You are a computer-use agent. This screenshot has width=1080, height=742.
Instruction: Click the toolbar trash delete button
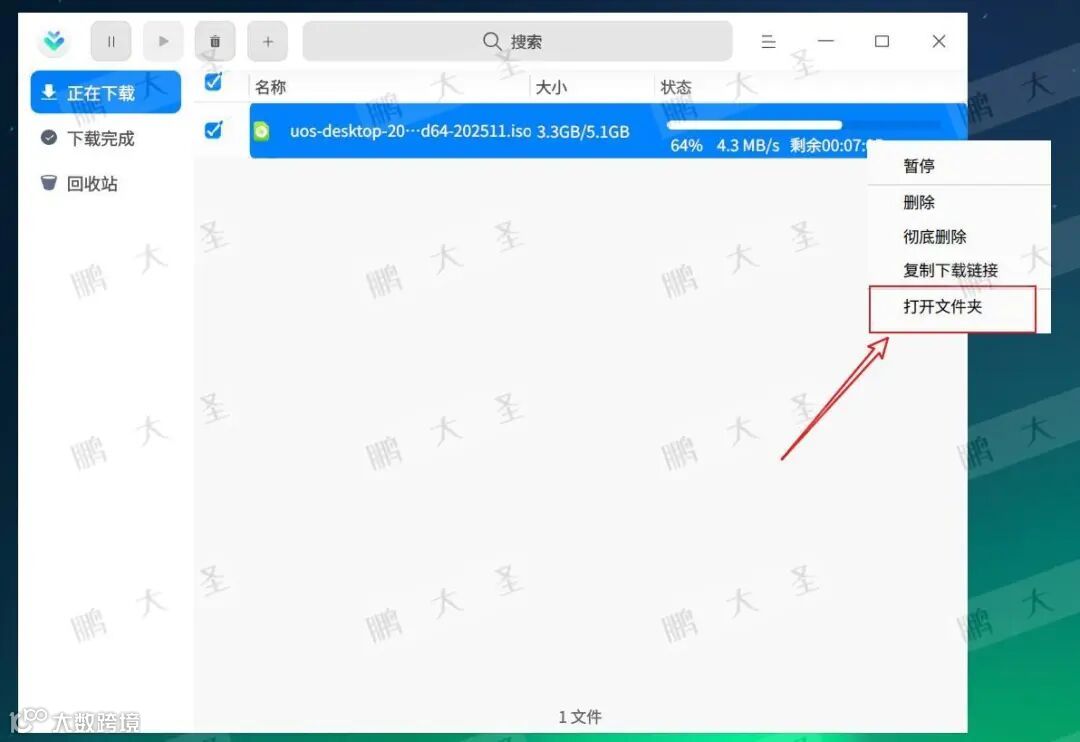215,41
